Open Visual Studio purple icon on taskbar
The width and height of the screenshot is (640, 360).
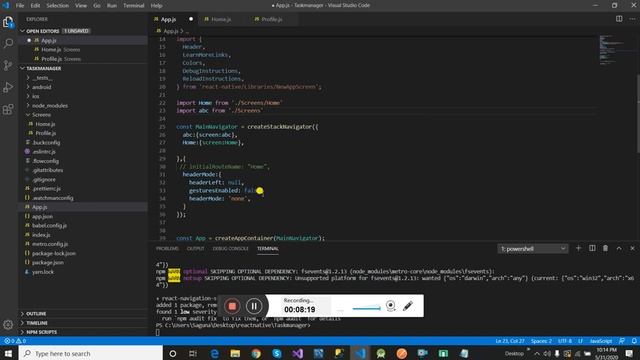[x=298, y=353]
